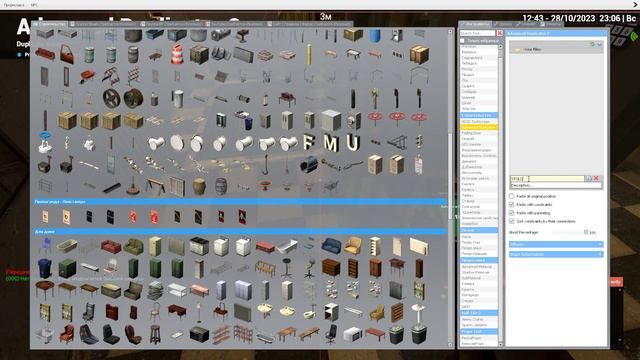
Task: Spawn the letter M prop
Action: pyautogui.click(x=331, y=143)
